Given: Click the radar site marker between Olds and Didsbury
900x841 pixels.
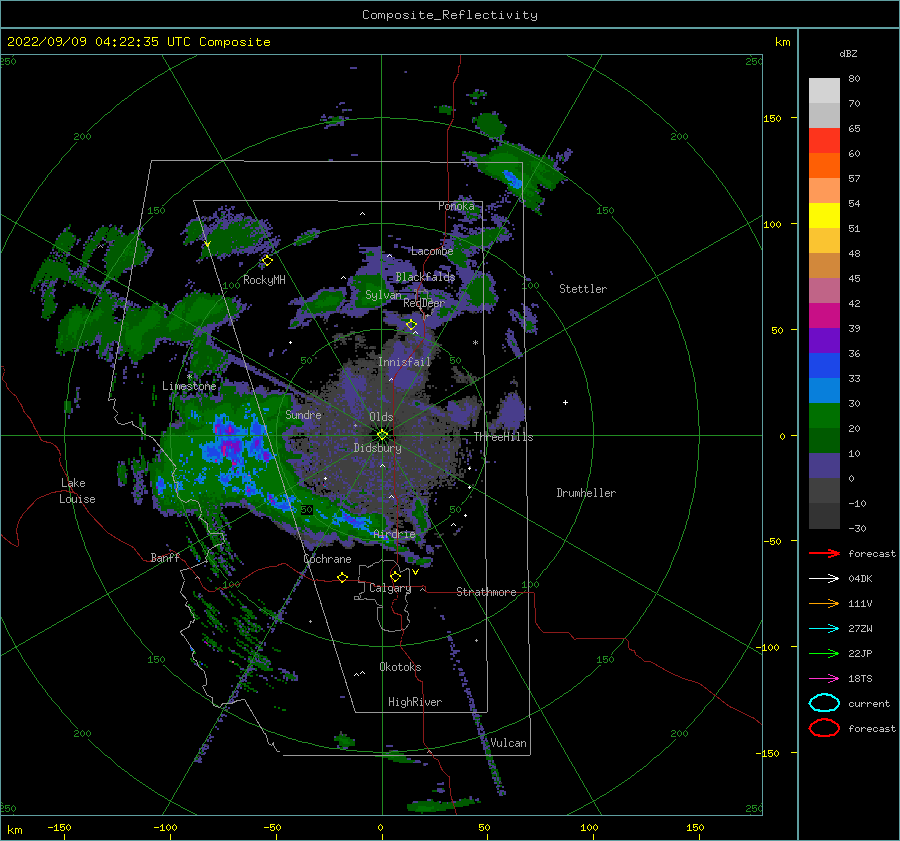Looking at the screenshot, I should pyautogui.click(x=382, y=435).
